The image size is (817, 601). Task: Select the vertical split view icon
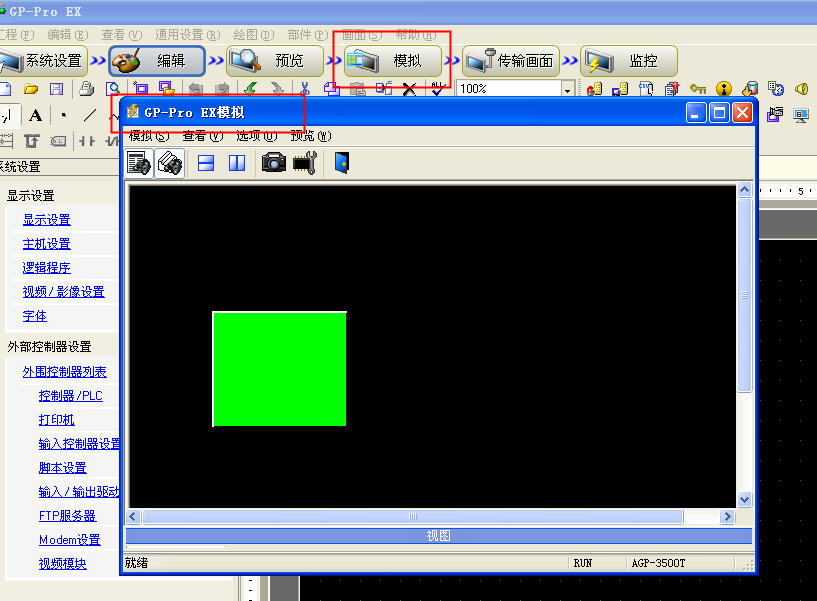coord(237,163)
